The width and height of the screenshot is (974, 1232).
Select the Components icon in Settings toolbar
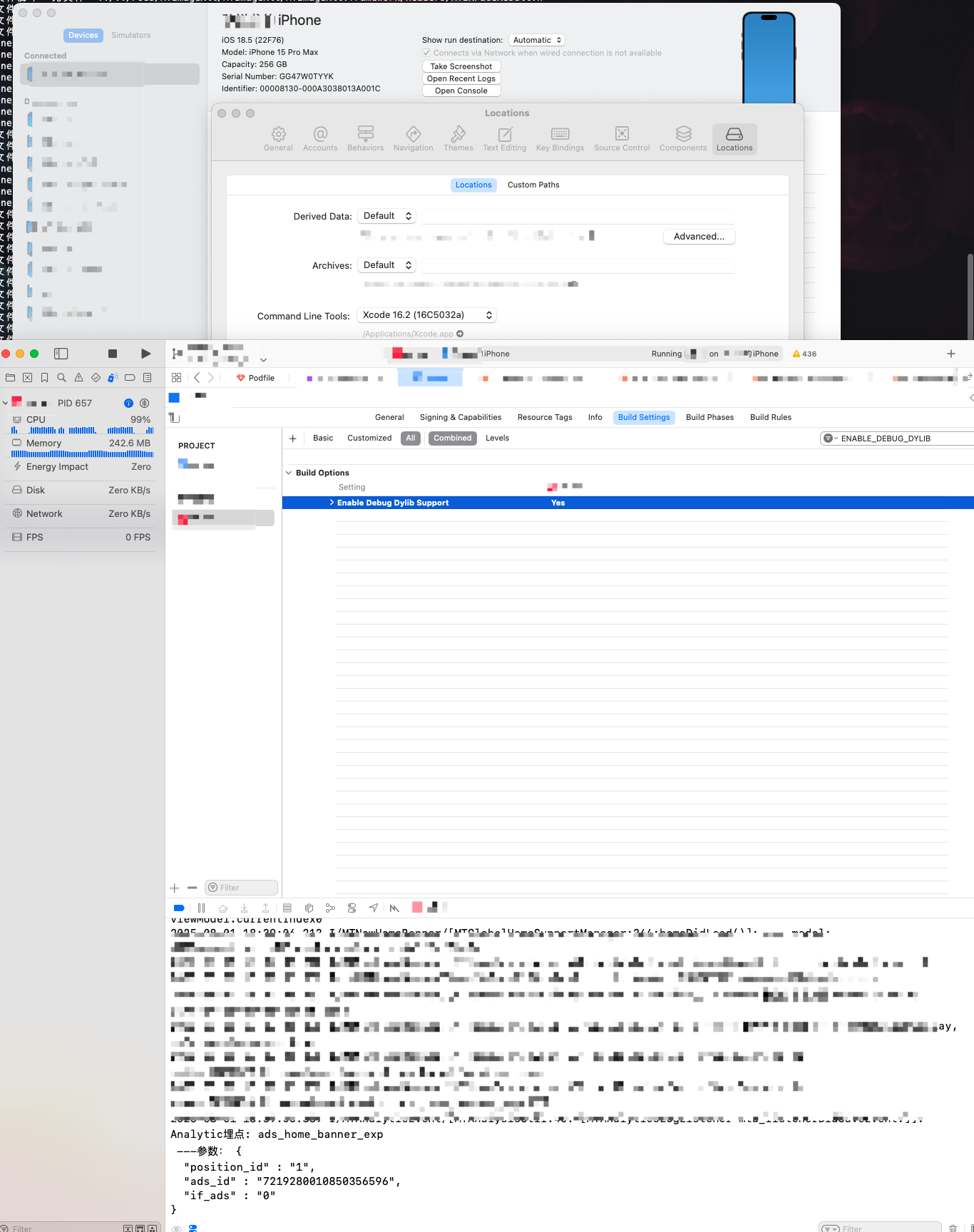(683, 139)
